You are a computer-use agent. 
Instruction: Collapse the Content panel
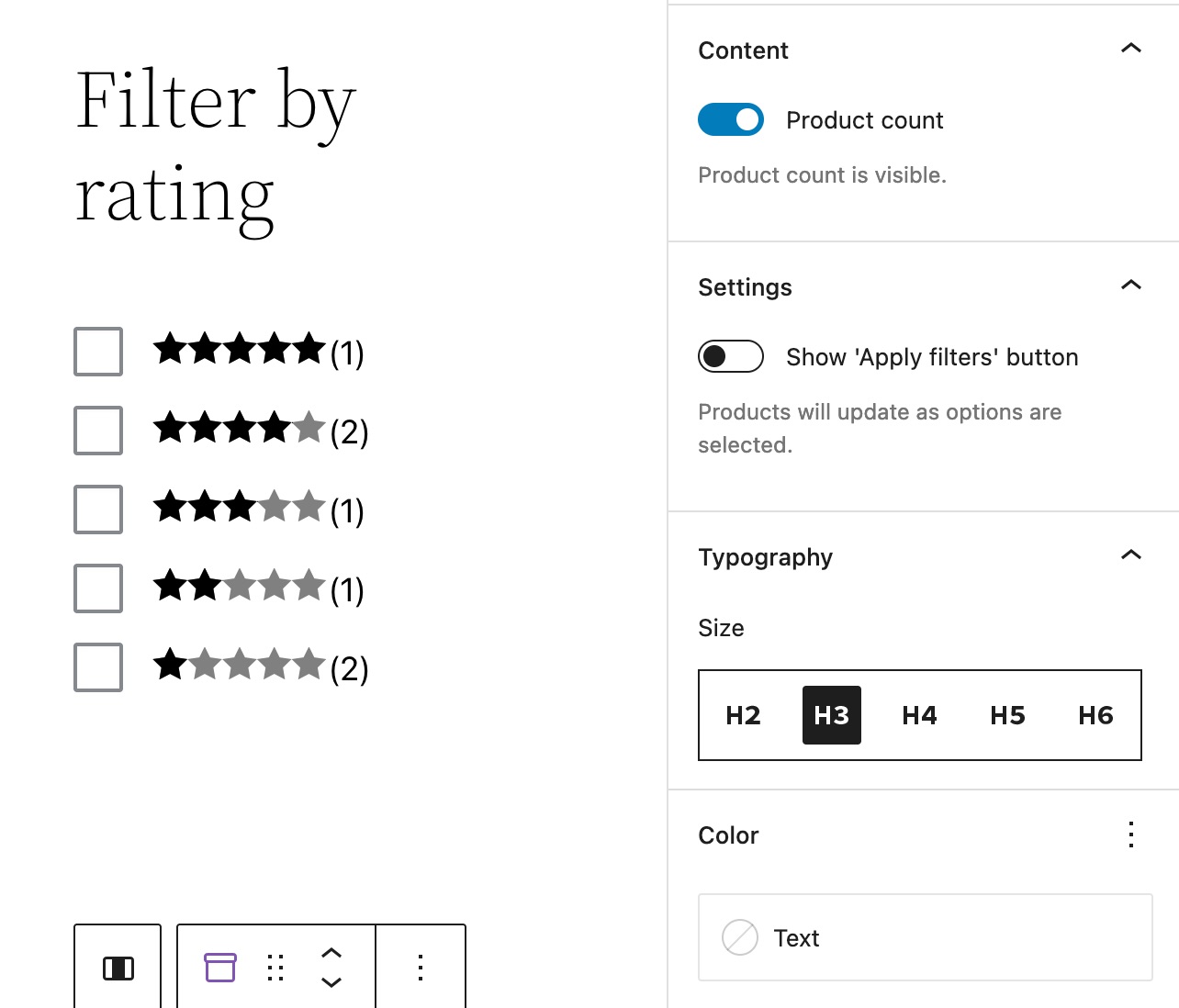tap(1130, 48)
